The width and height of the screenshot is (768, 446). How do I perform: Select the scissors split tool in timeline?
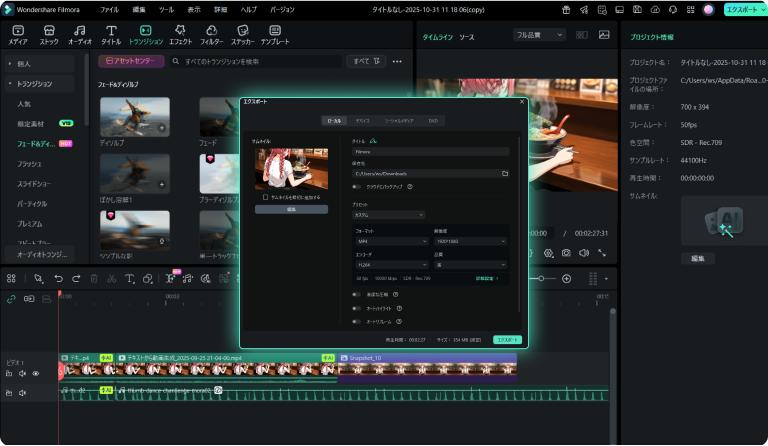(112, 278)
